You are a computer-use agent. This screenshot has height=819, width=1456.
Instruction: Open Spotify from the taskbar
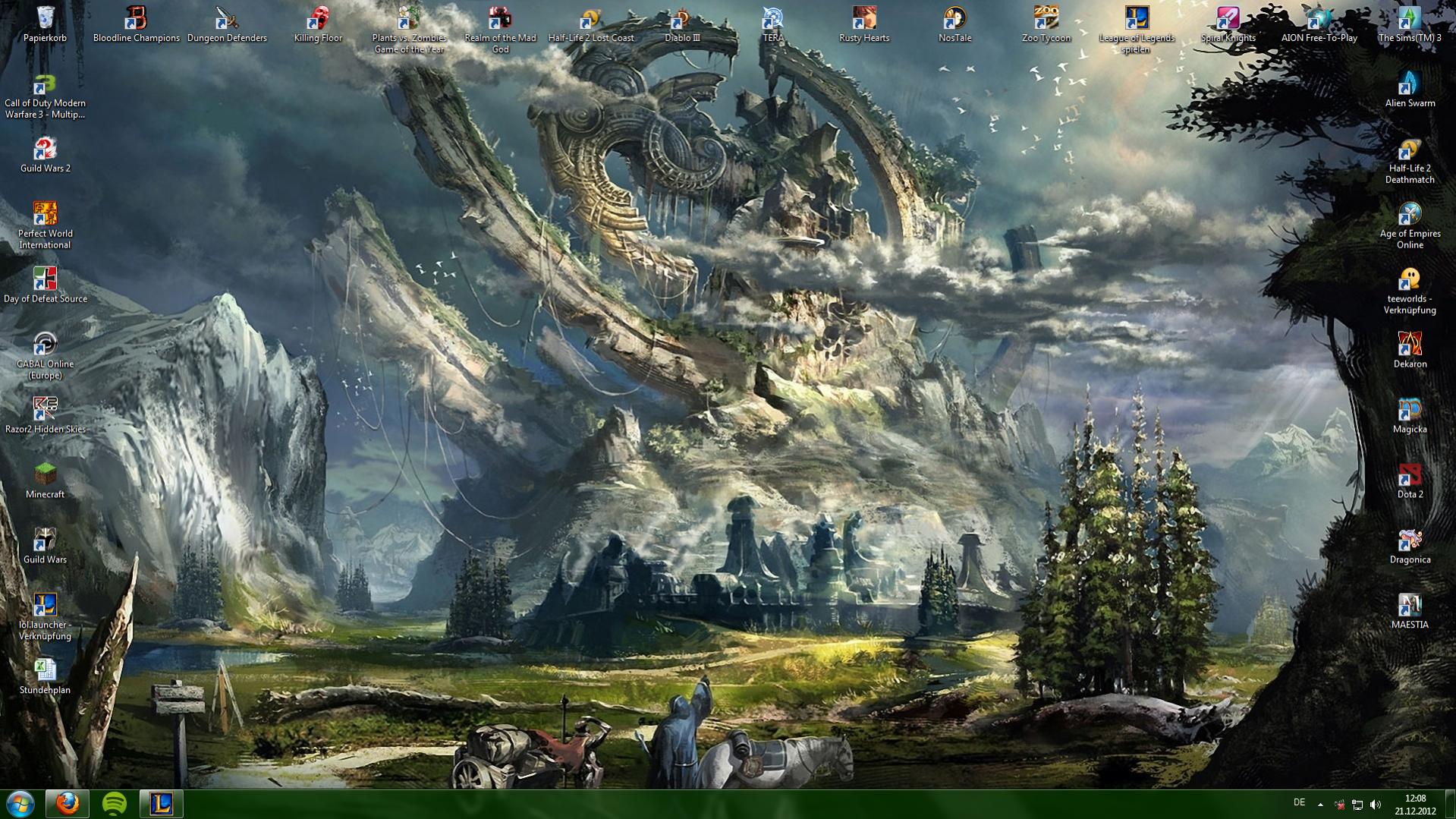[x=115, y=804]
